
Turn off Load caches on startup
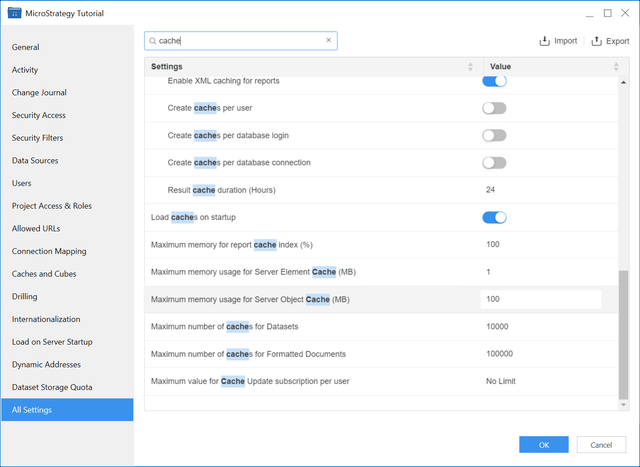pyautogui.click(x=494, y=217)
